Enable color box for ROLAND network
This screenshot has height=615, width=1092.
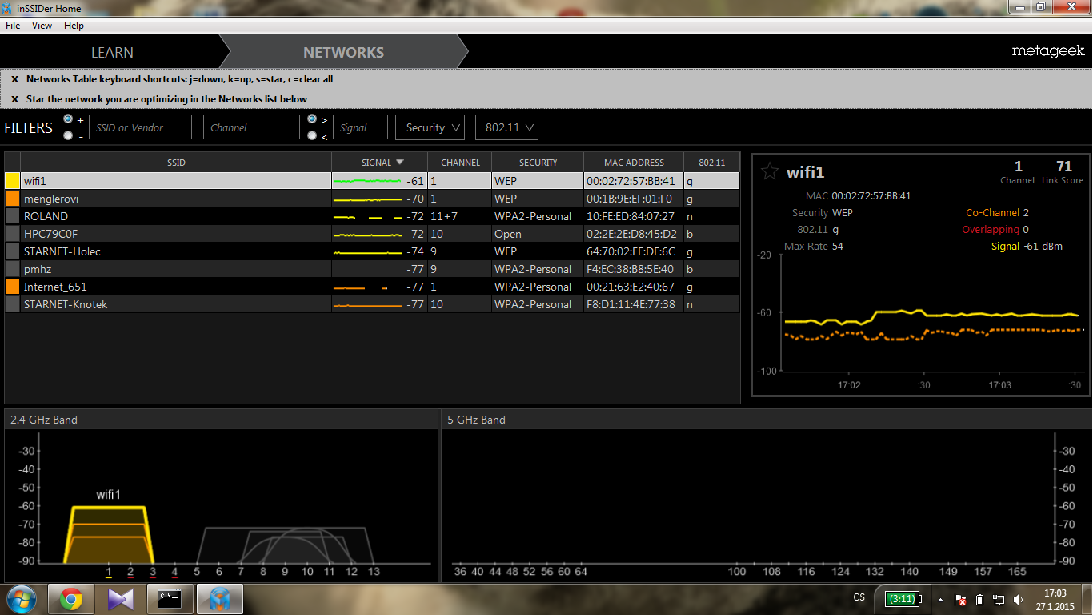click(x=13, y=216)
